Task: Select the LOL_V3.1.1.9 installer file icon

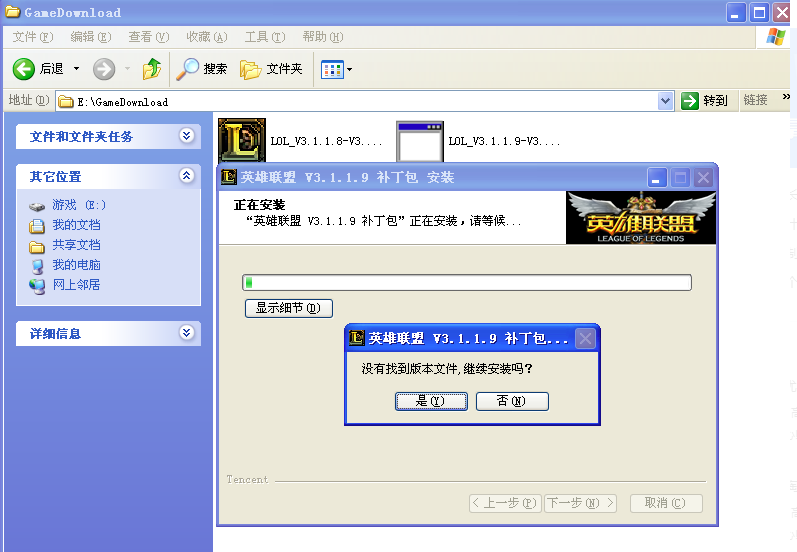Action: (x=419, y=141)
